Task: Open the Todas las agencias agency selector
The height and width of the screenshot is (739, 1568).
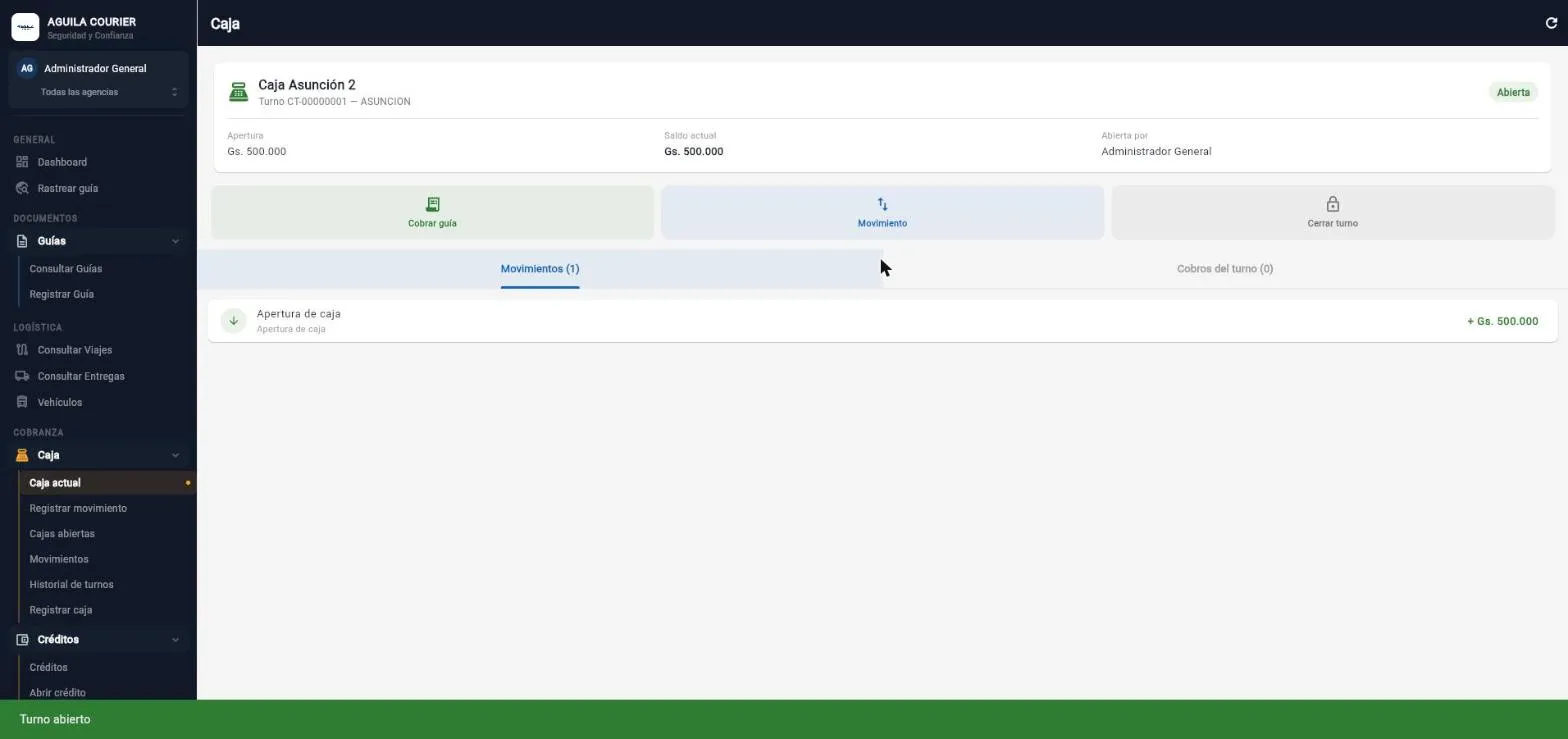Action: [98, 92]
